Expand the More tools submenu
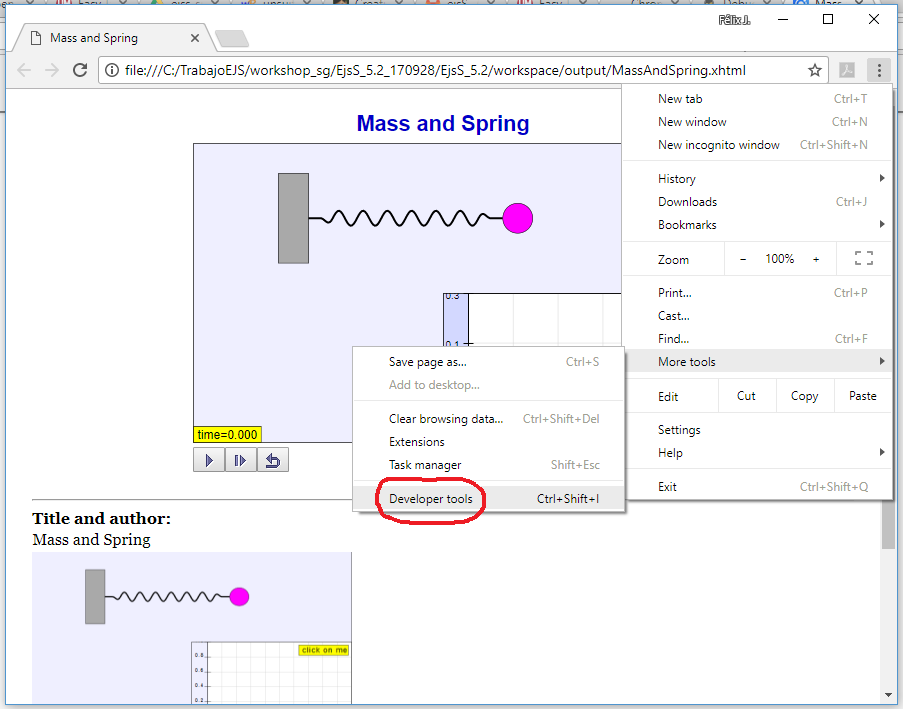The height and width of the screenshot is (709, 903). tap(757, 362)
